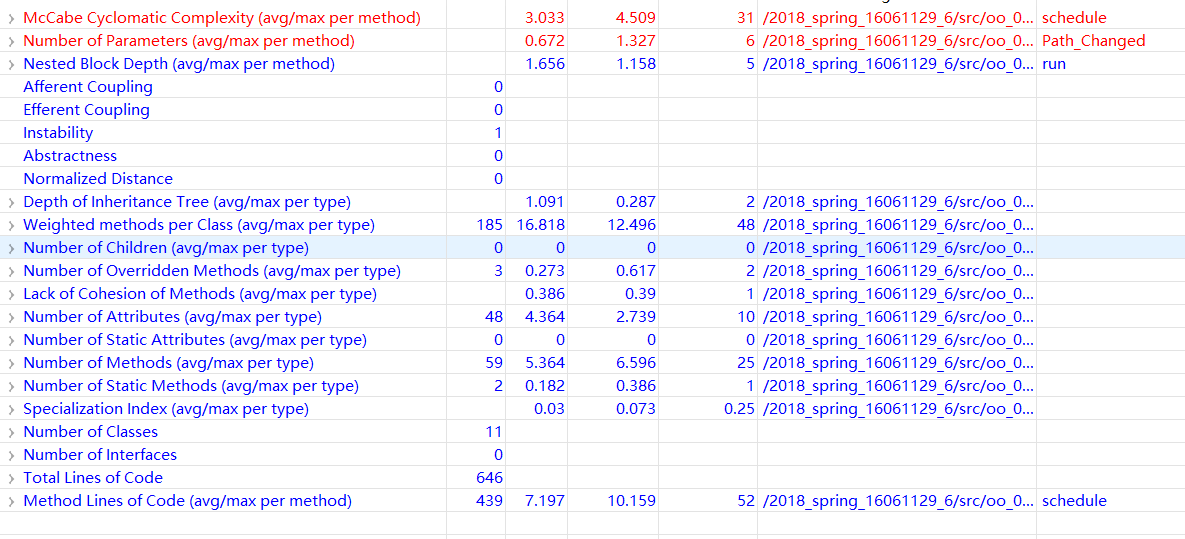
Task: Click Lack of Cohesion mean 0.386
Action: [545, 294]
